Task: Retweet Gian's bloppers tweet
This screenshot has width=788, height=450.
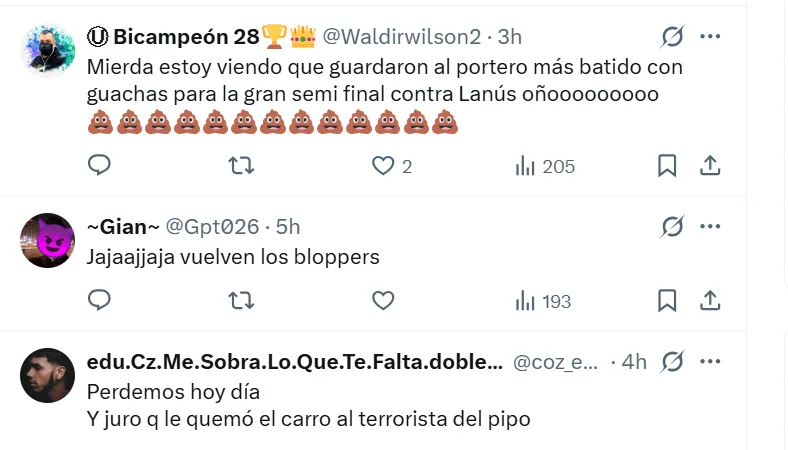Action: [241, 301]
